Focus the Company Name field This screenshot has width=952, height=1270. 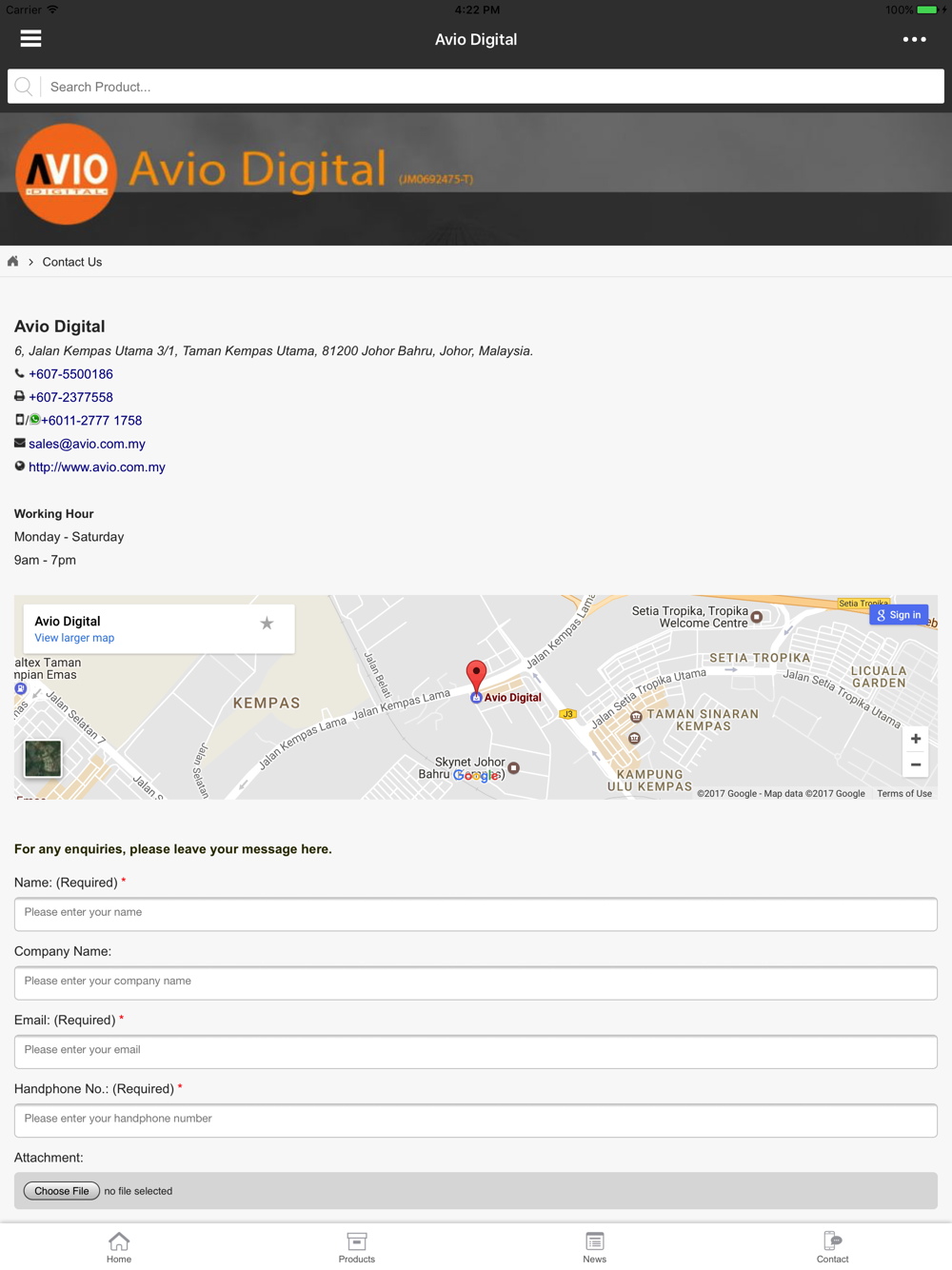tap(476, 982)
